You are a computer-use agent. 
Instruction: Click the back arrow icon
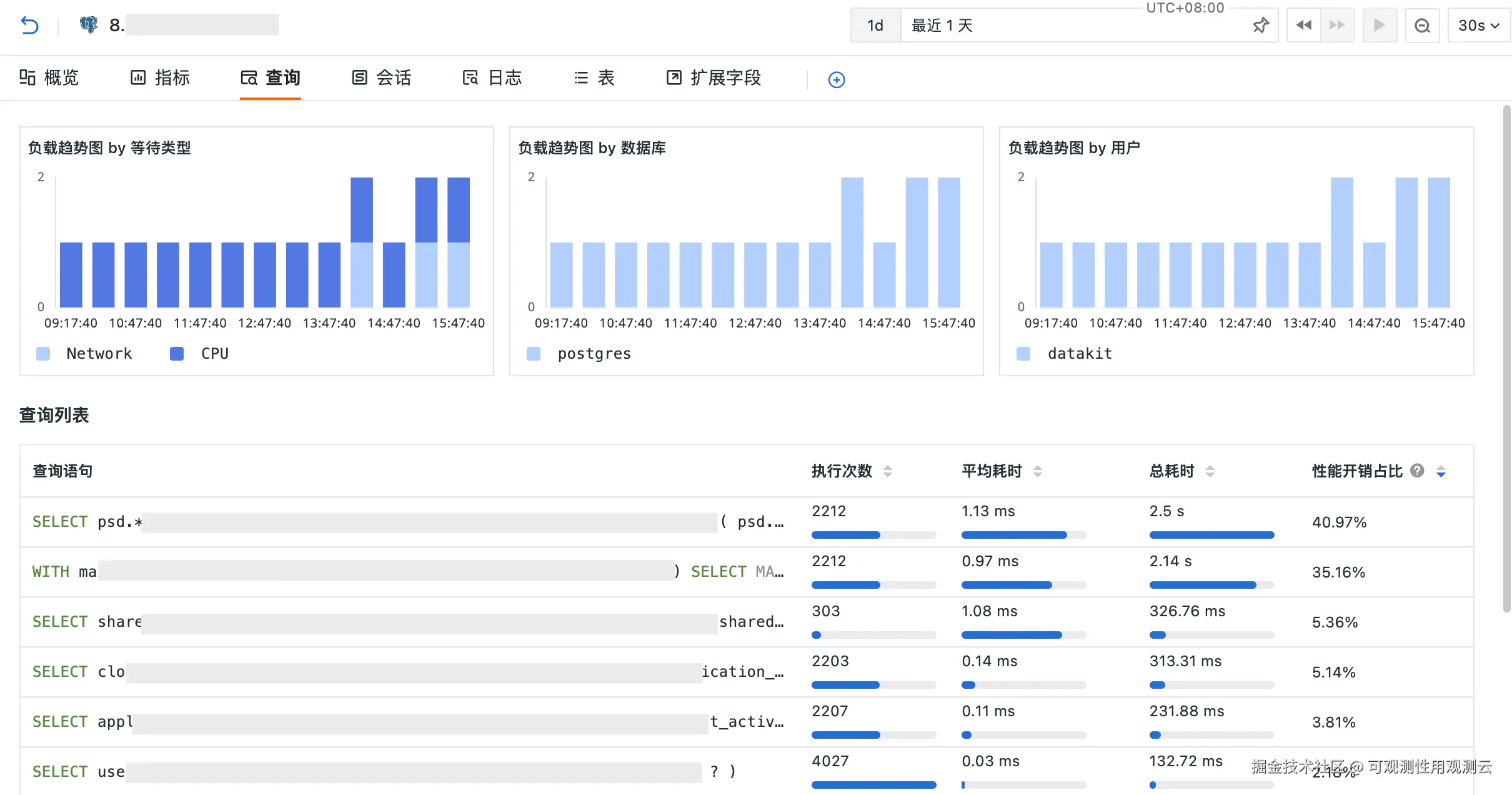[29, 26]
